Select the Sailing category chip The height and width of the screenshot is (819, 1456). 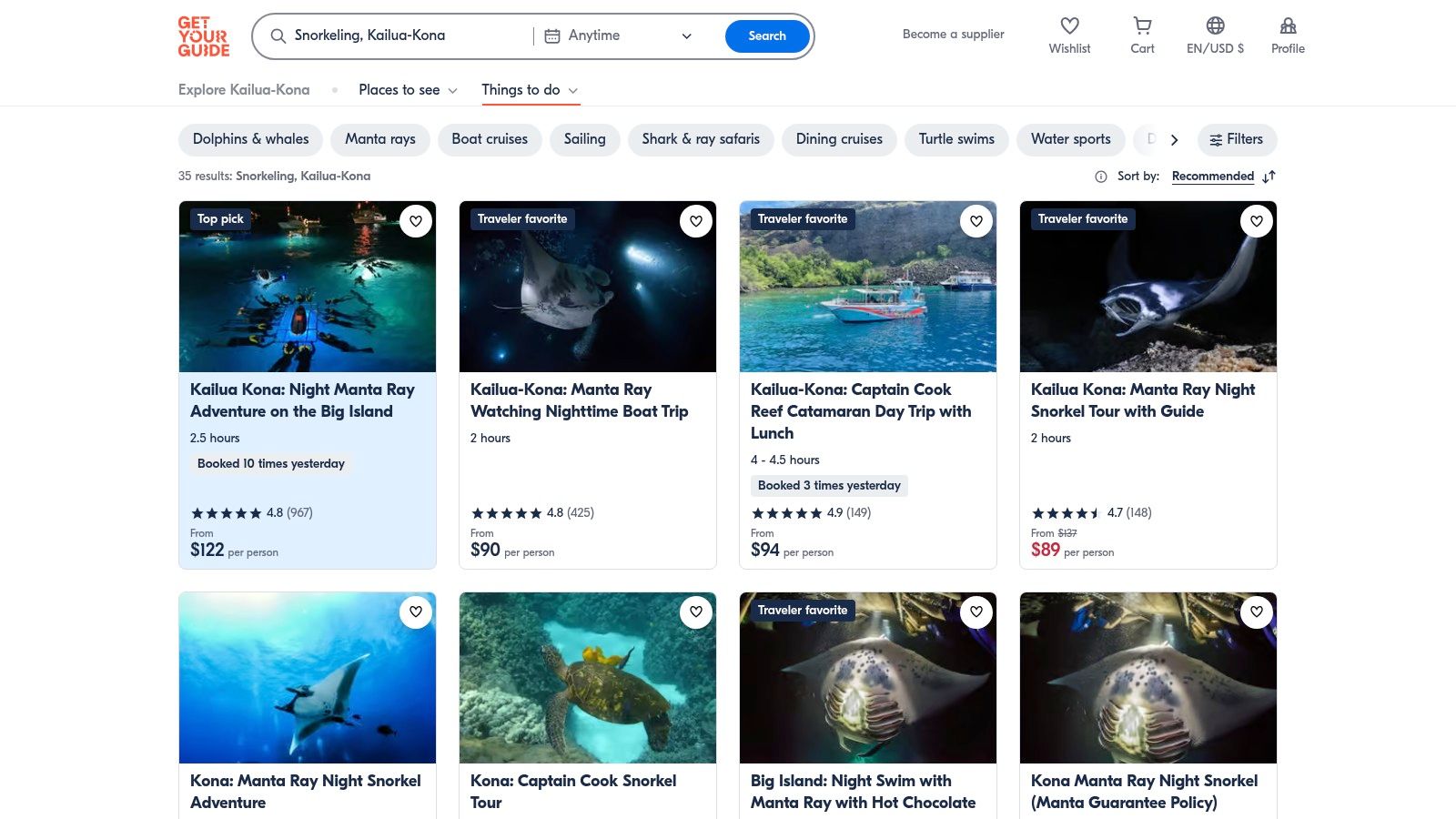point(585,140)
